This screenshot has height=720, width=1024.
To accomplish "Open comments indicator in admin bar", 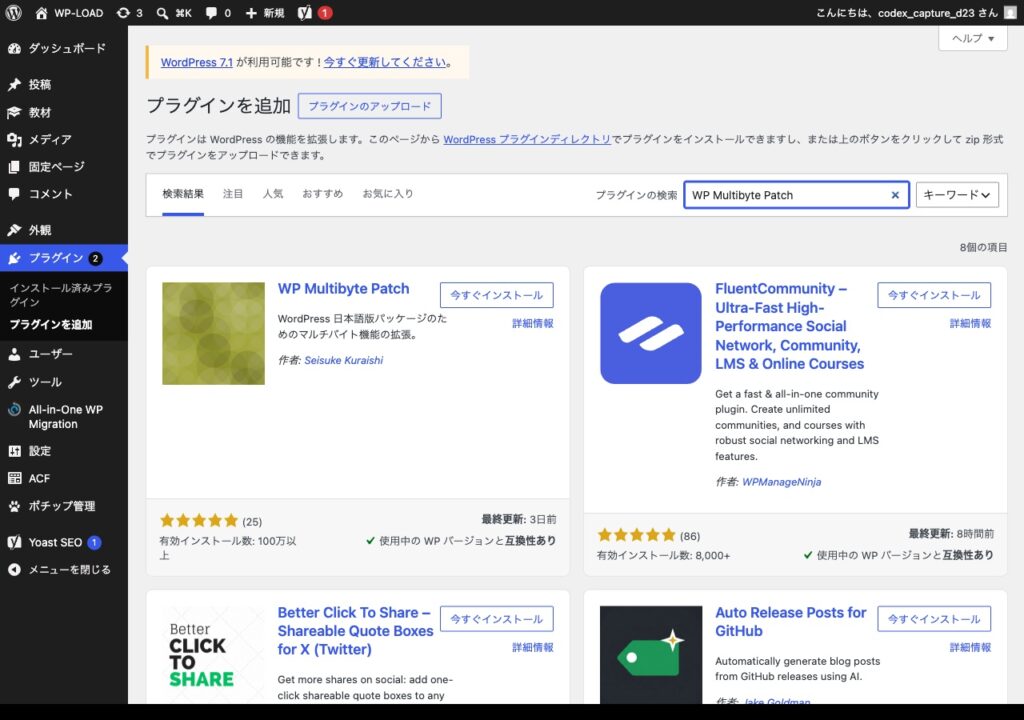I will pos(218,12).
